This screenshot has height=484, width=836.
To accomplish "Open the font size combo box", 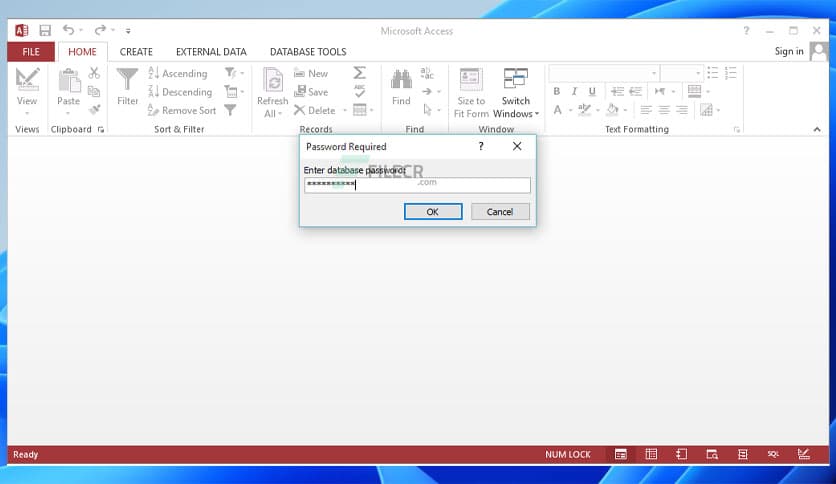I will tap(682, 72).
